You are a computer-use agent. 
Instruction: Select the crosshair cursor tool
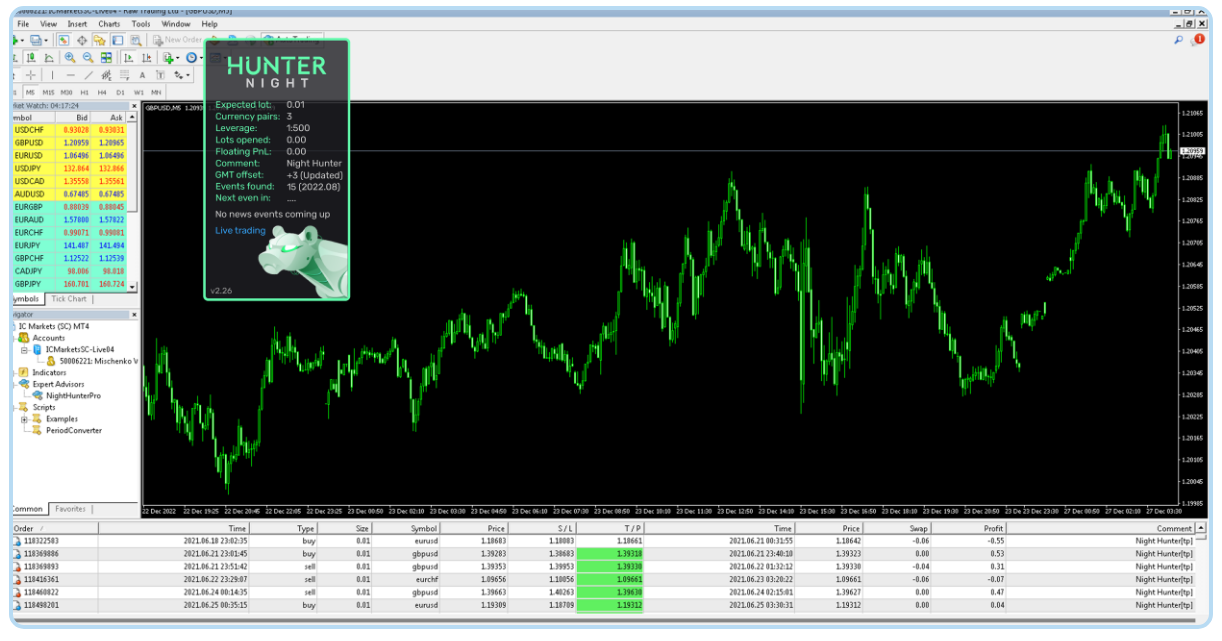coord(31,75)
